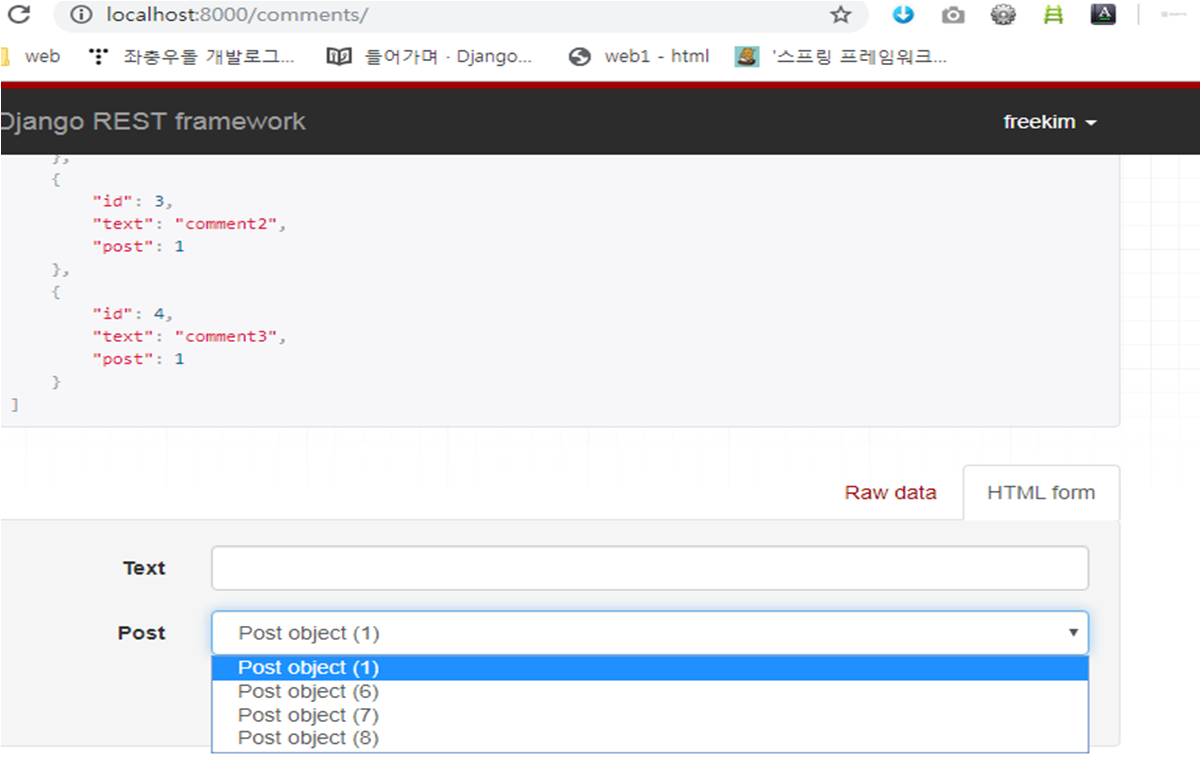Screen dimensions: 1201x773
Task: Open the blue download arrow extension
Action: (903, 15)
